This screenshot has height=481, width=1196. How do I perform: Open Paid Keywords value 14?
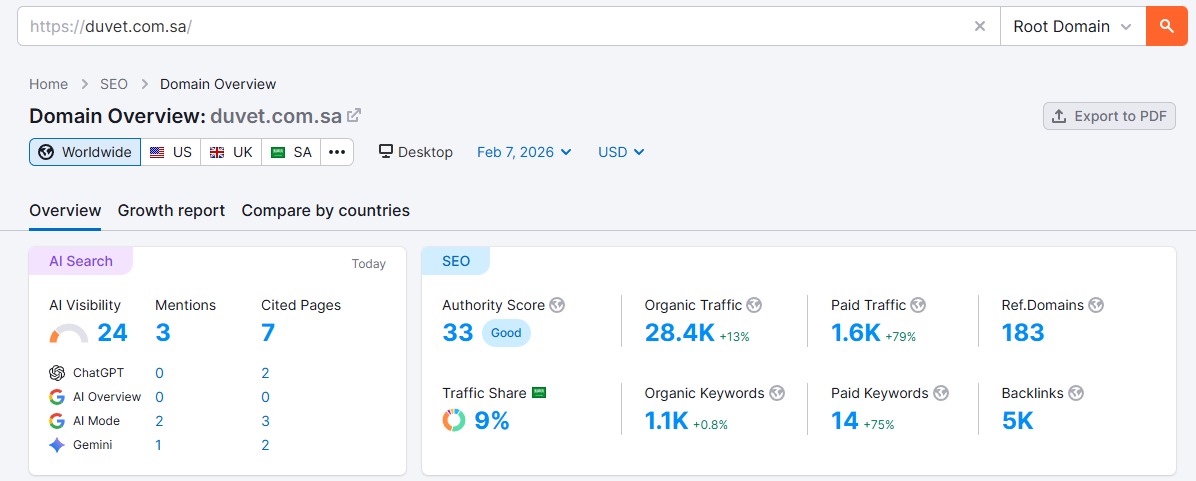pyautogui.click(x=845, y=420)
